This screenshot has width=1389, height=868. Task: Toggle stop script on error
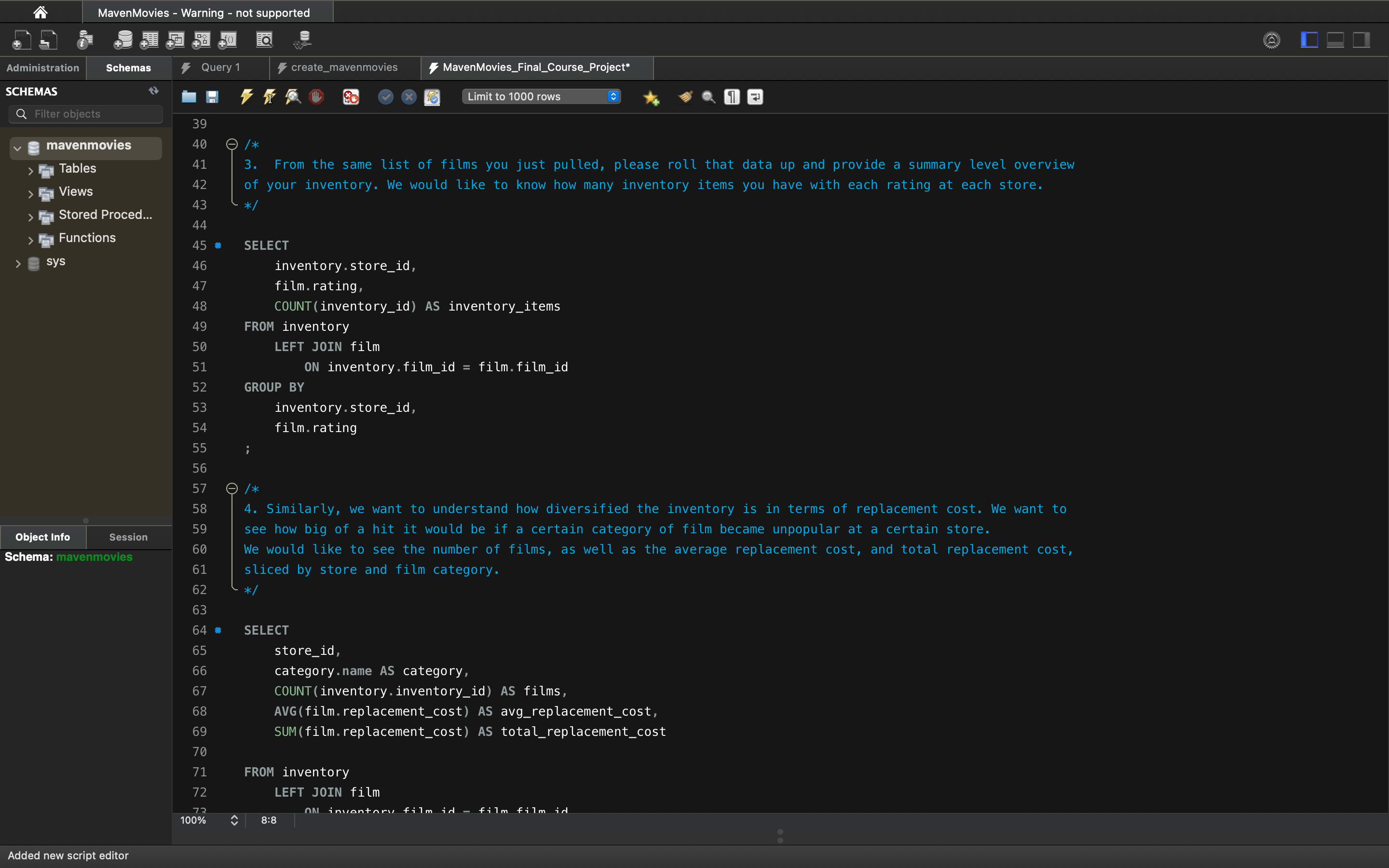(x=351, y=96)
